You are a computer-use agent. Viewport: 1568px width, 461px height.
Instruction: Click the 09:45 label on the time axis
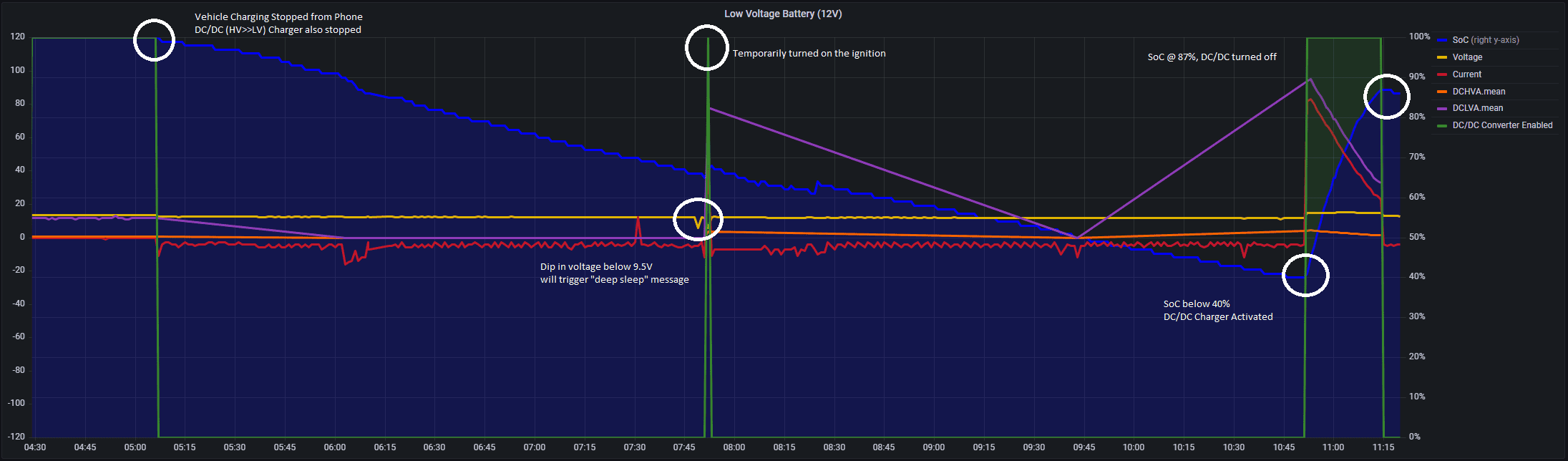click(1084, 447)
